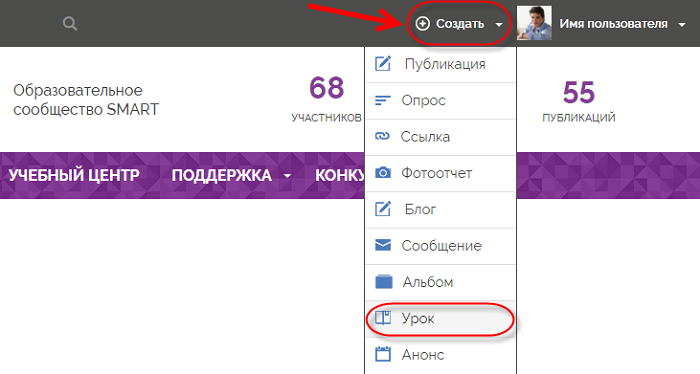Click the Сообщение envelope icon
The width and height of the screenshot is (700, 374).
coord(383,245)
